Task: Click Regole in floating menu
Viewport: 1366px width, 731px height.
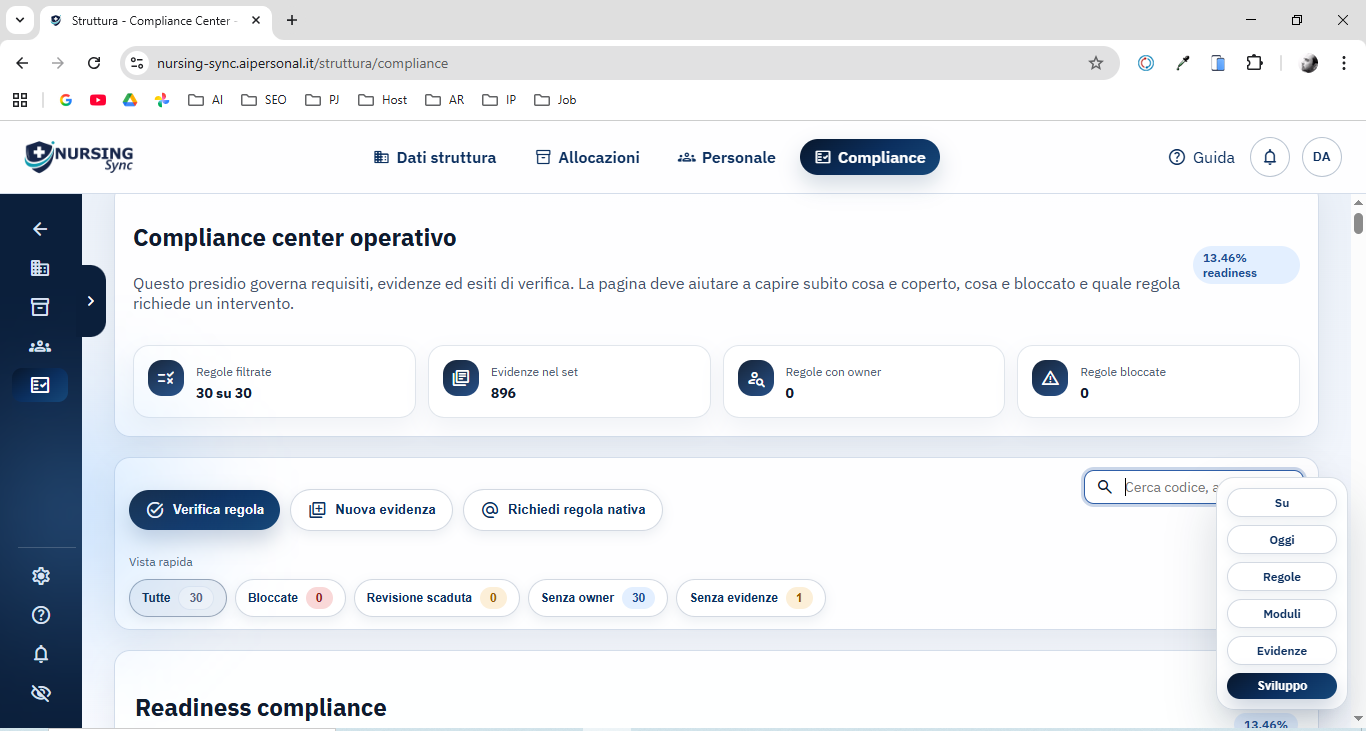Action: 1282,577
